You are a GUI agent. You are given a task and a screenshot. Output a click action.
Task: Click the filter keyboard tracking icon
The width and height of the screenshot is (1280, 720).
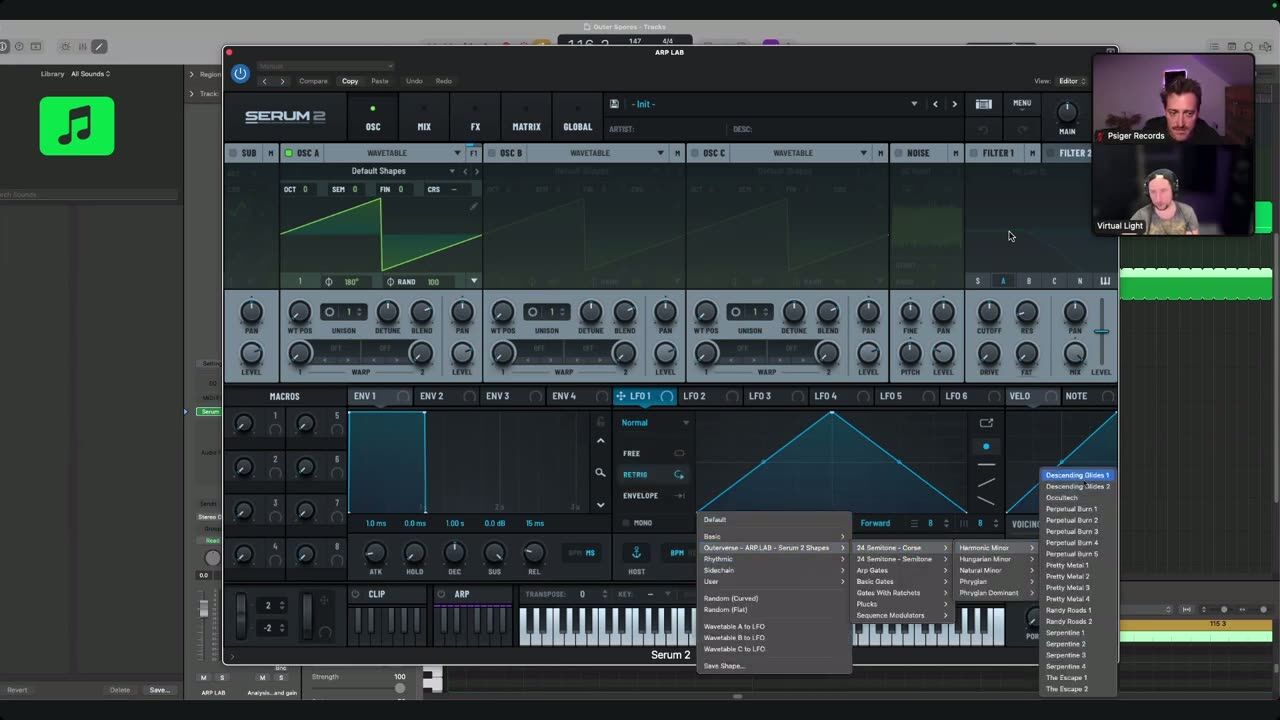pos(1105,281)
